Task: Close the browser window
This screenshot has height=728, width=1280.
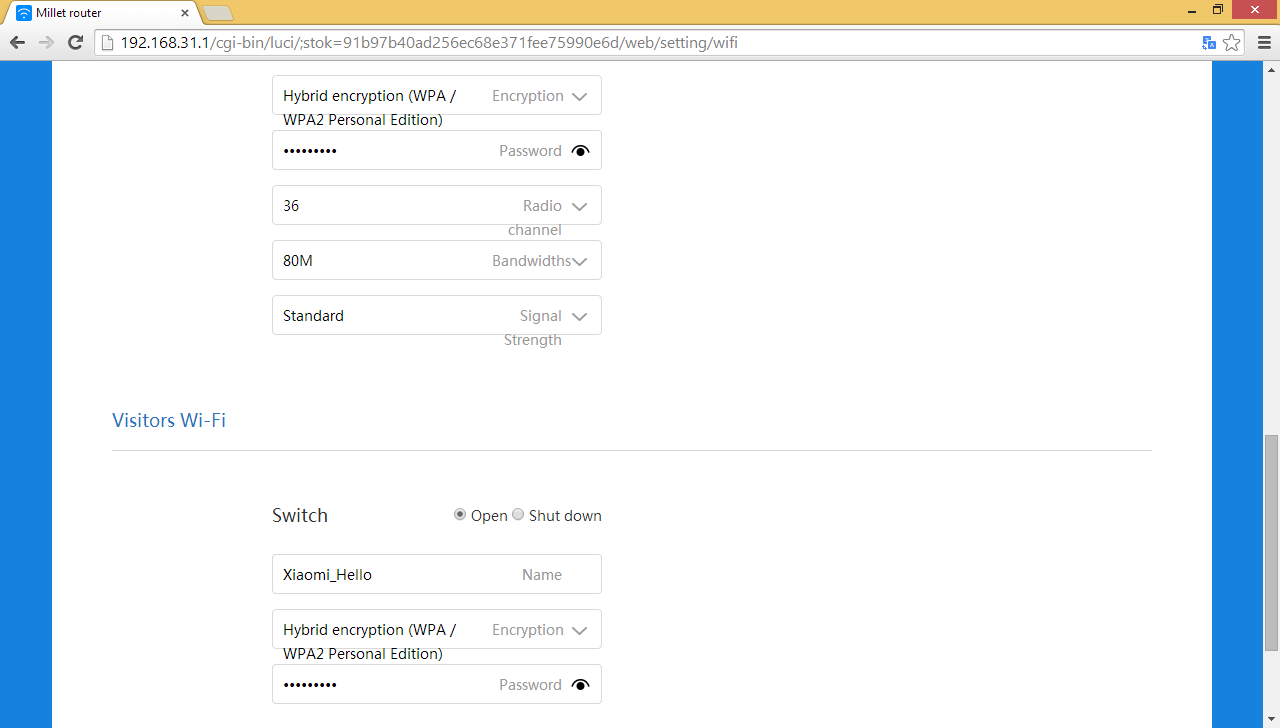Action: 1256,9
